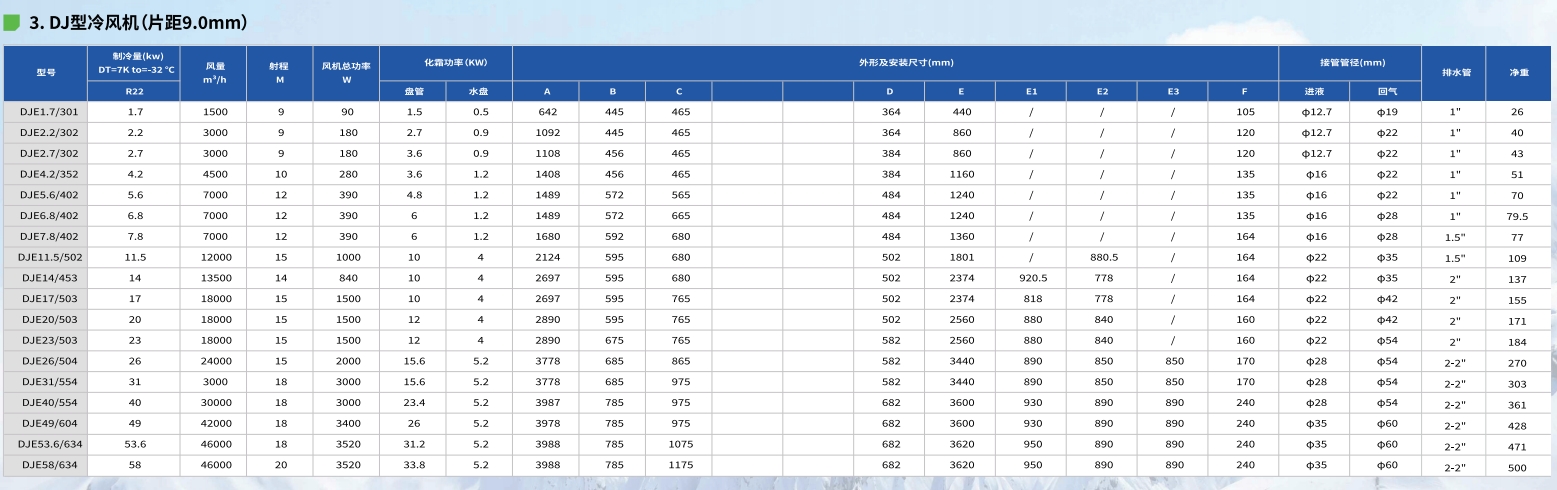Click the 排水管 column header
Screen dimensions: 1557x490
click(1454, 73)
